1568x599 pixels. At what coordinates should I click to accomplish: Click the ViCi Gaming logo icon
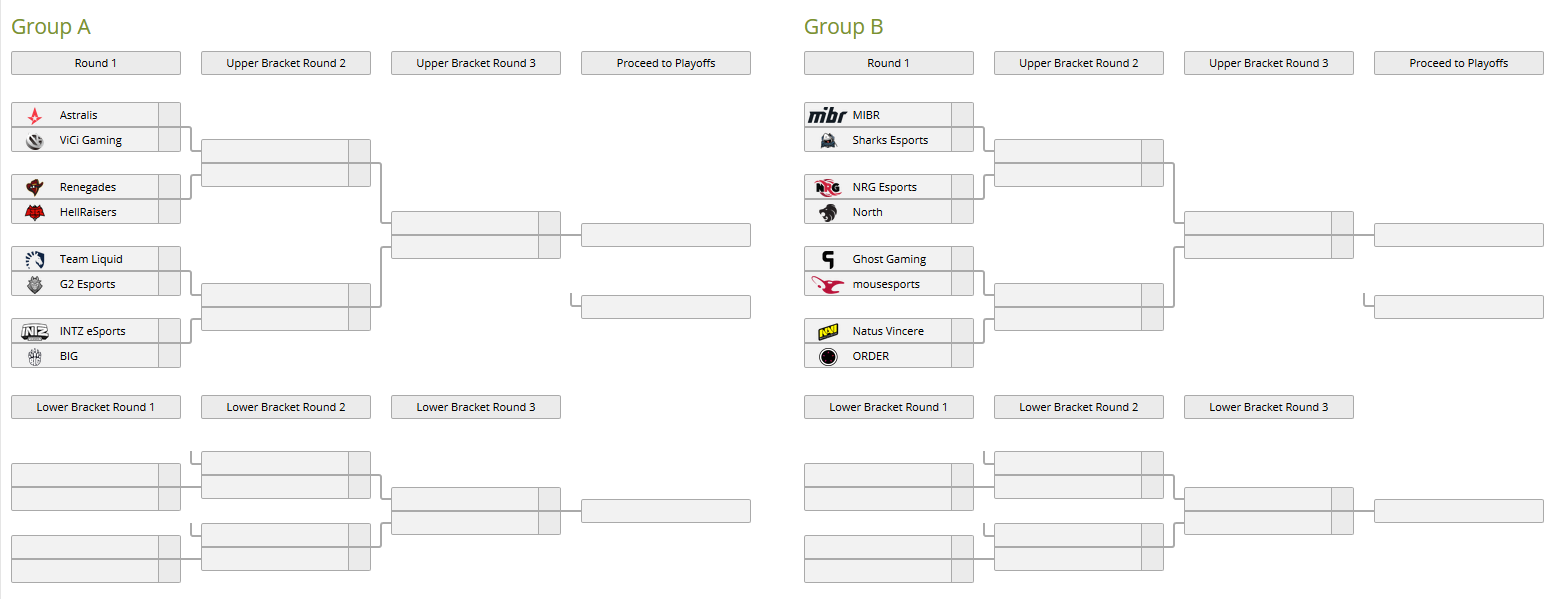(35, 140)
